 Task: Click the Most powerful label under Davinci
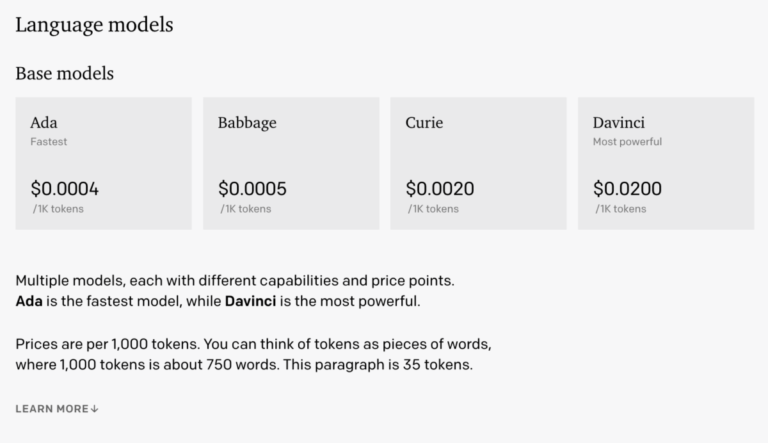point(627,142)
